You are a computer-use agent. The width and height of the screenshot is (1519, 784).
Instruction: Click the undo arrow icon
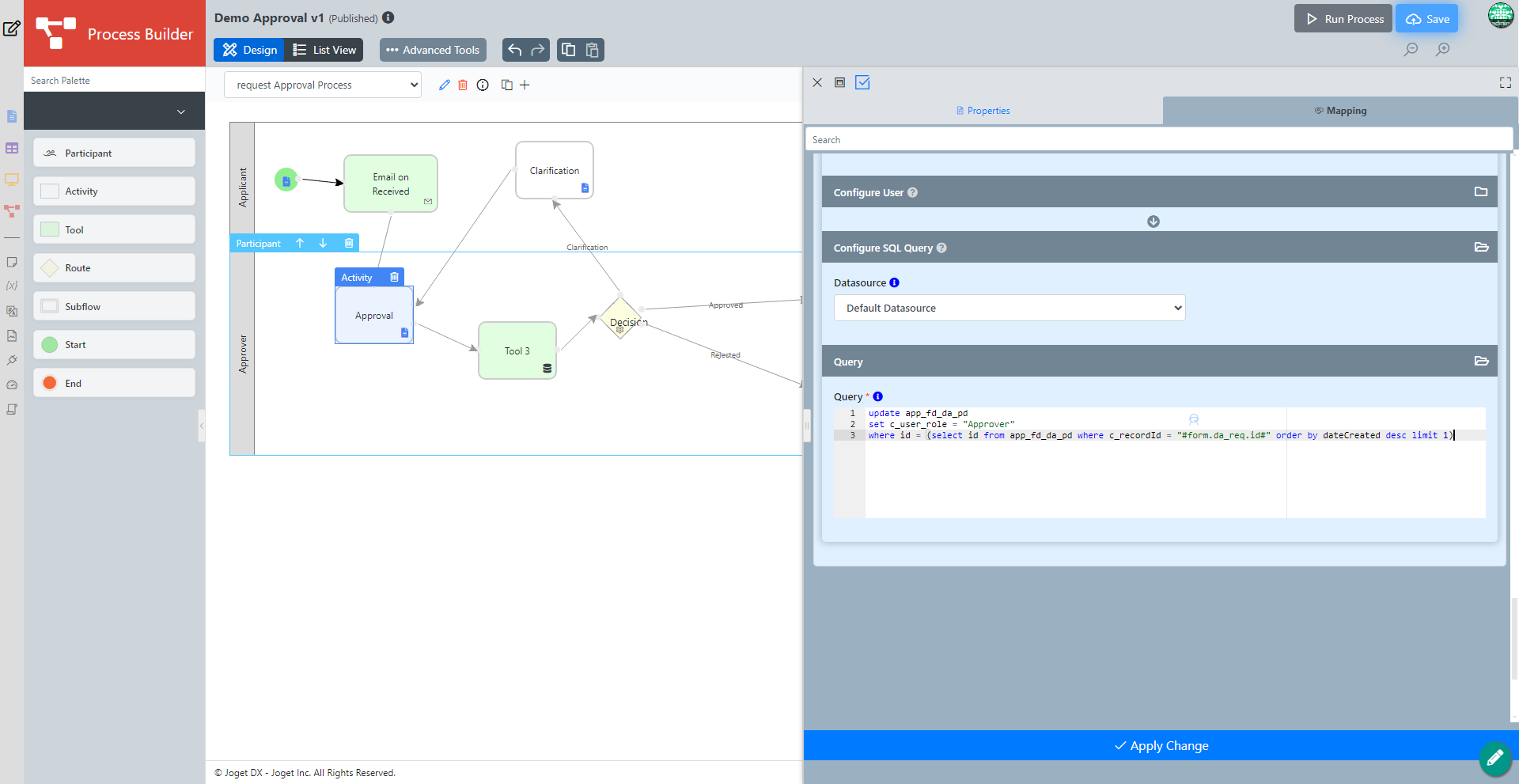tap(515, 50)
